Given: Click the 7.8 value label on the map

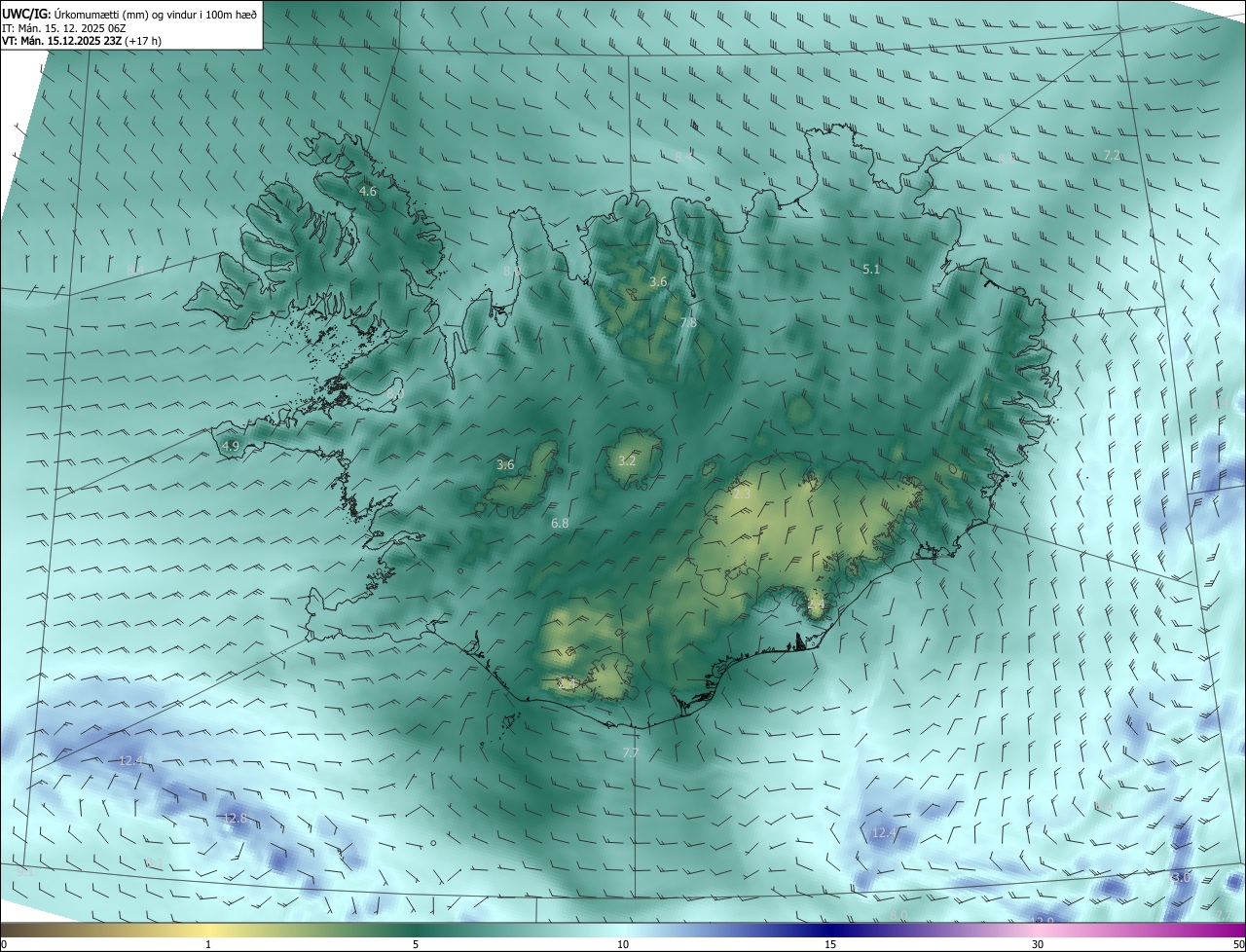Looking at the screenshot, I should 688,322.
